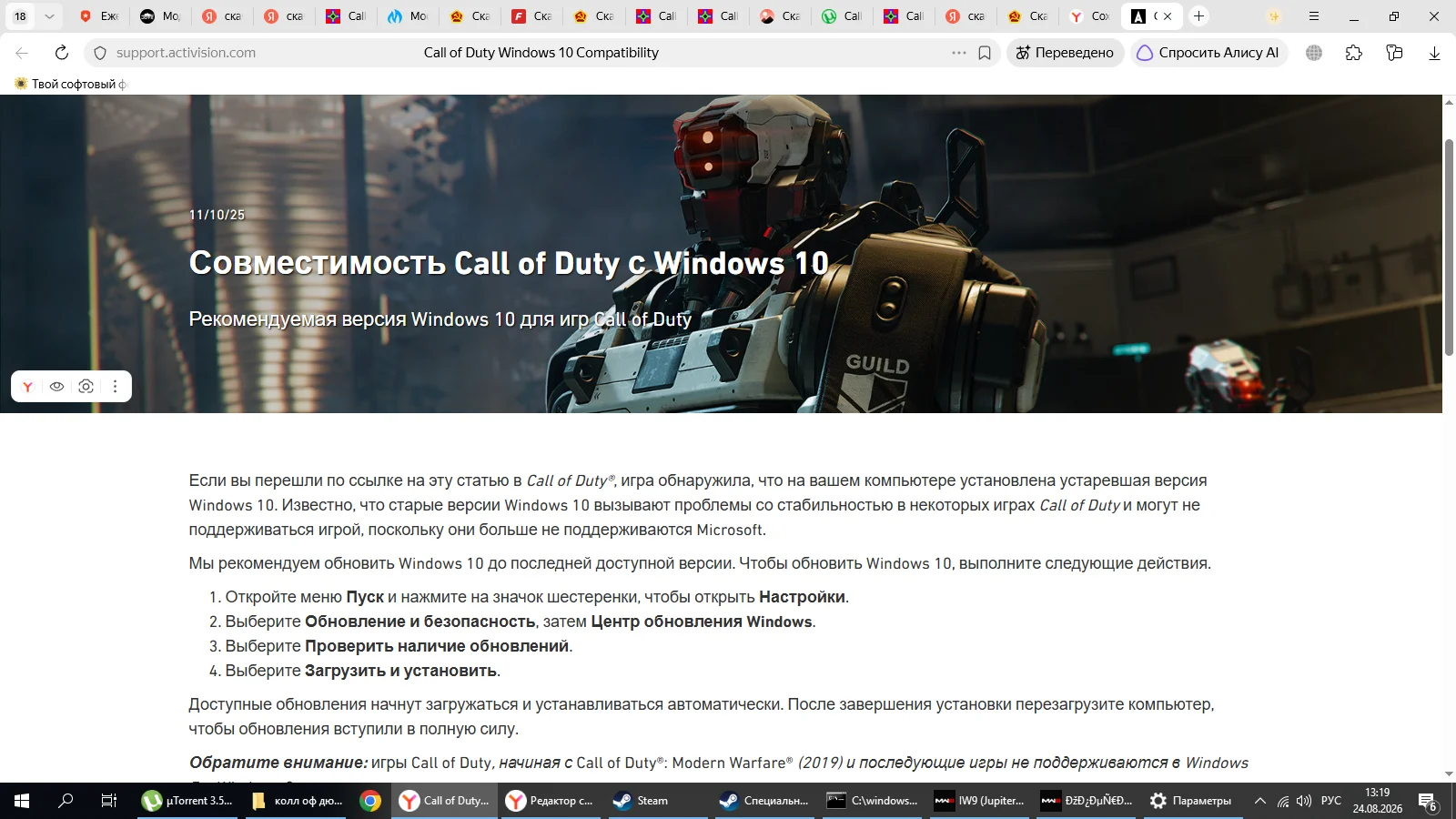Open Google Chrome from the taskbar

[370, 801]
